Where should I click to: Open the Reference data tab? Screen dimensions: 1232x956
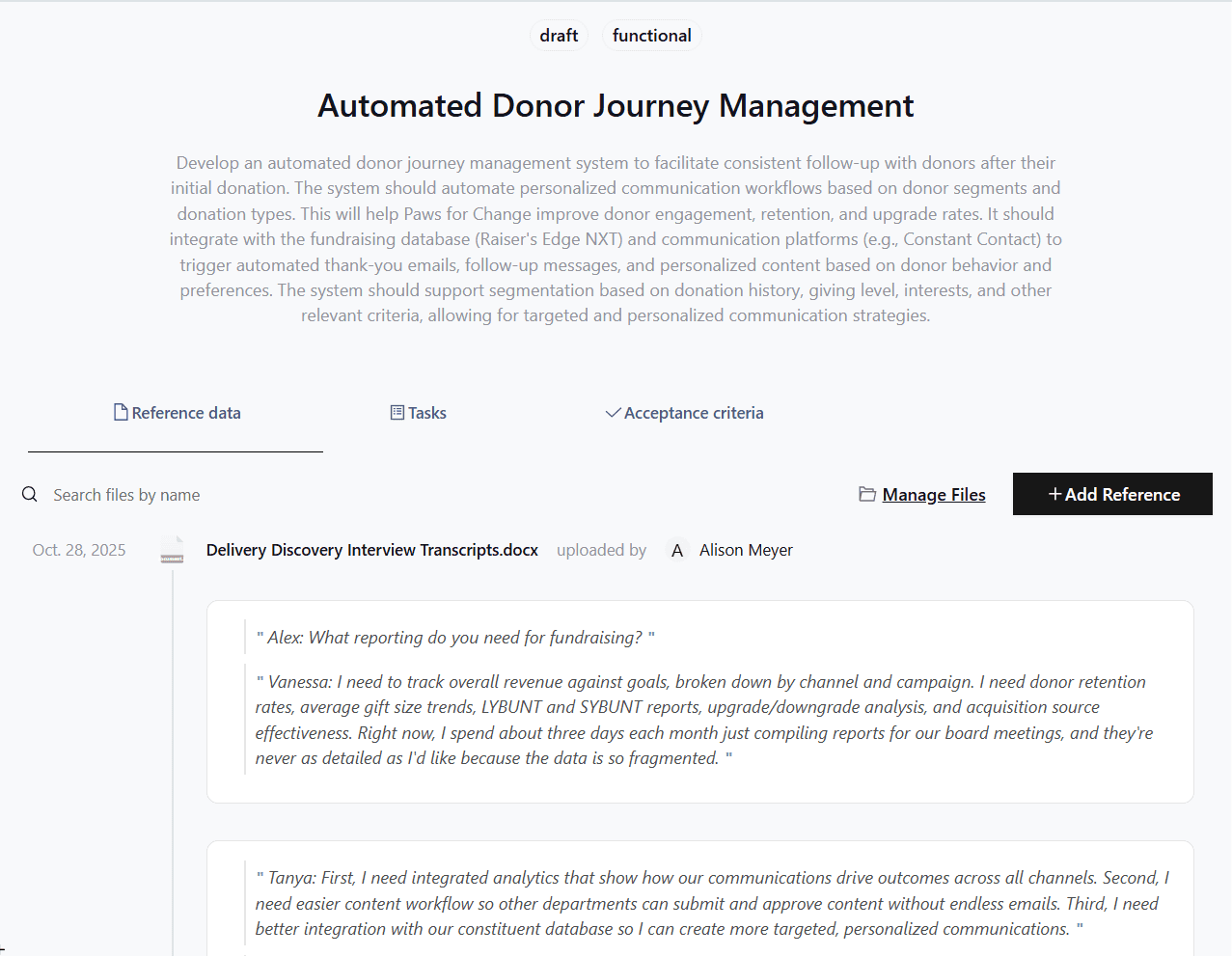(x=177, y=413)
